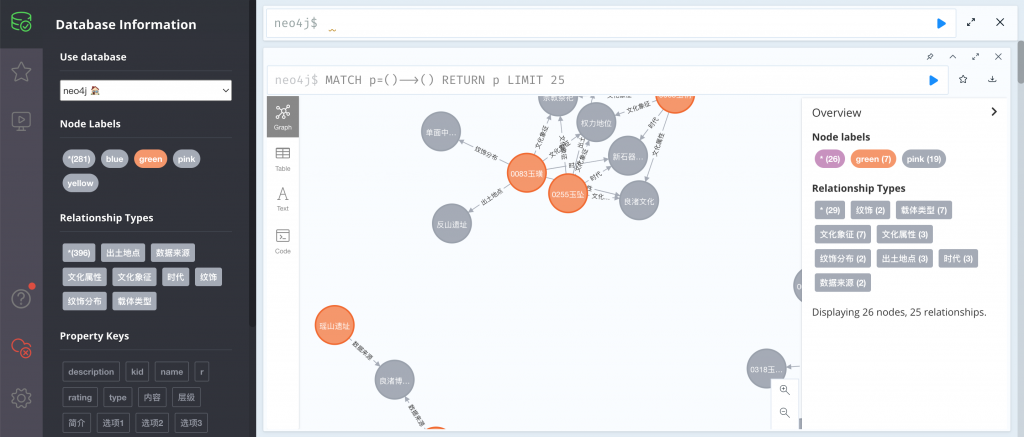Save query to favorites with star icon

click(x=963, y=80)
